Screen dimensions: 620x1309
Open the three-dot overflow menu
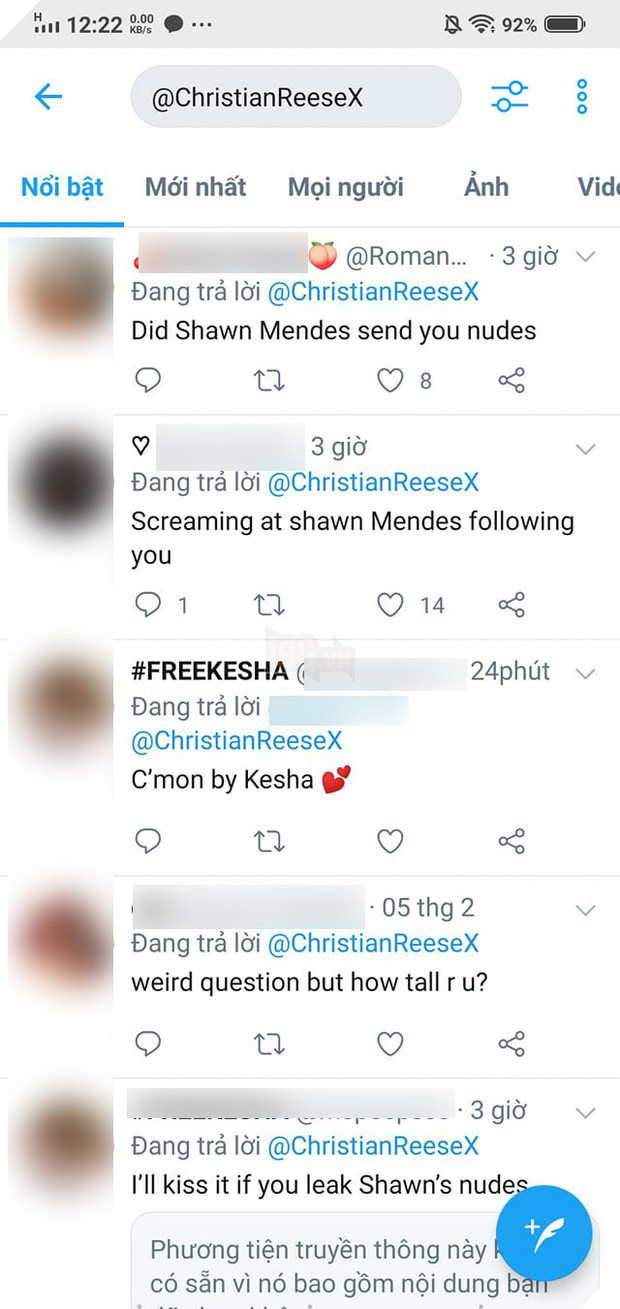tap(581, 96)
